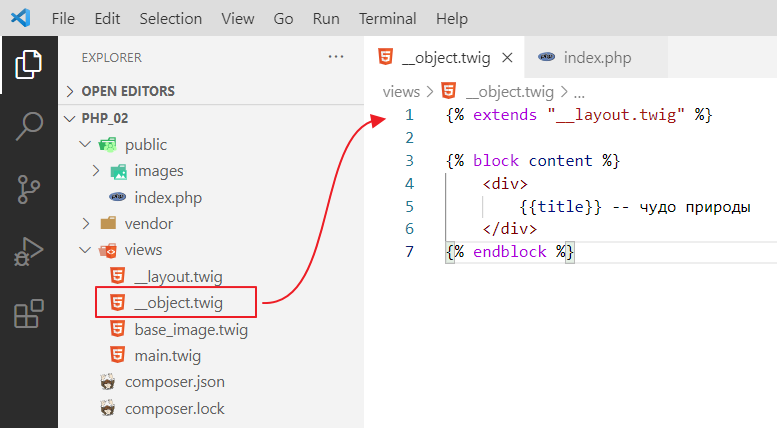Open the Explorer view in activity bar

coord(29,66)
